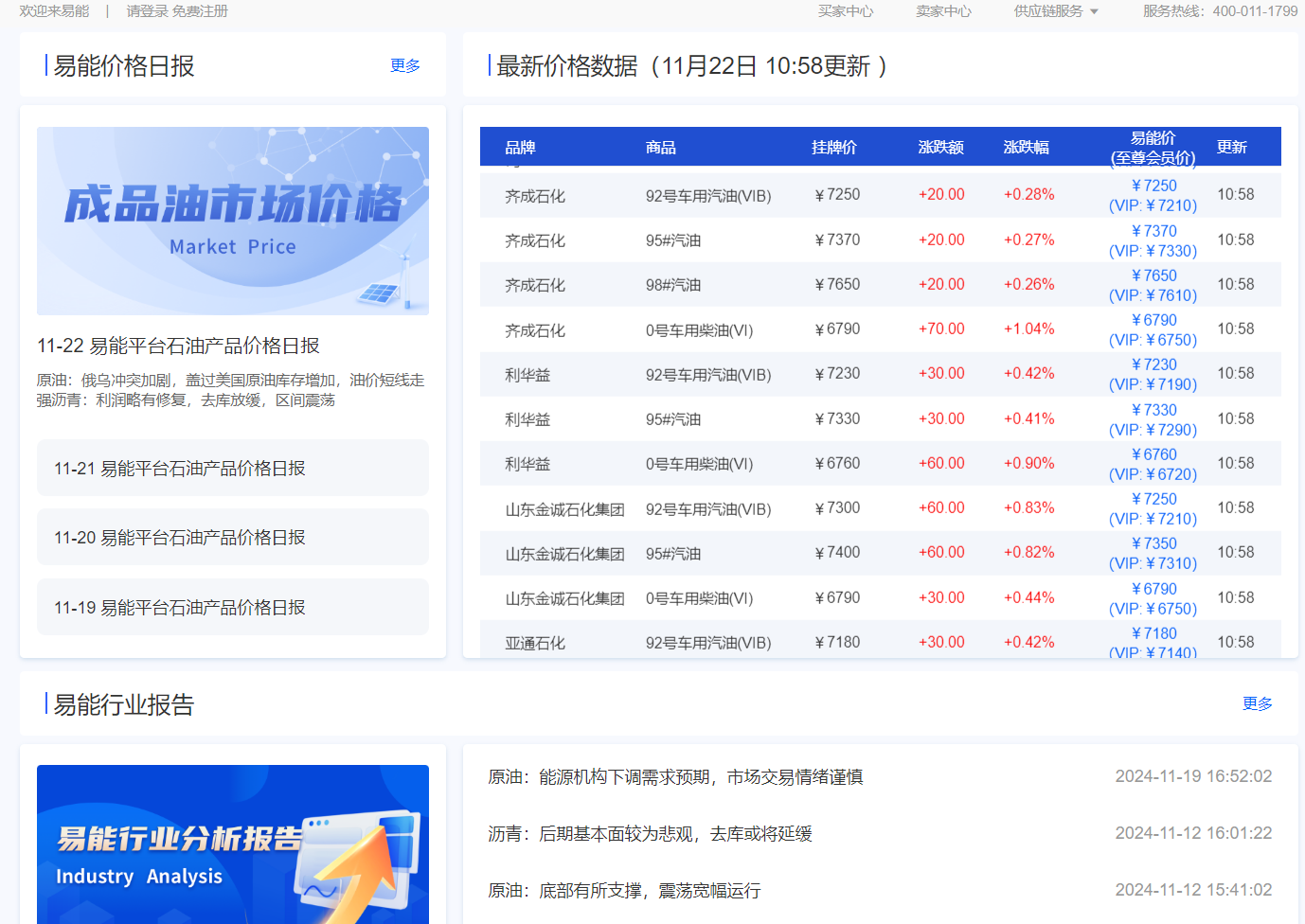Select the 齐成石化 98#汽油 product cell
Screen dimensions: 1305x924
click(x=673, y=285)
